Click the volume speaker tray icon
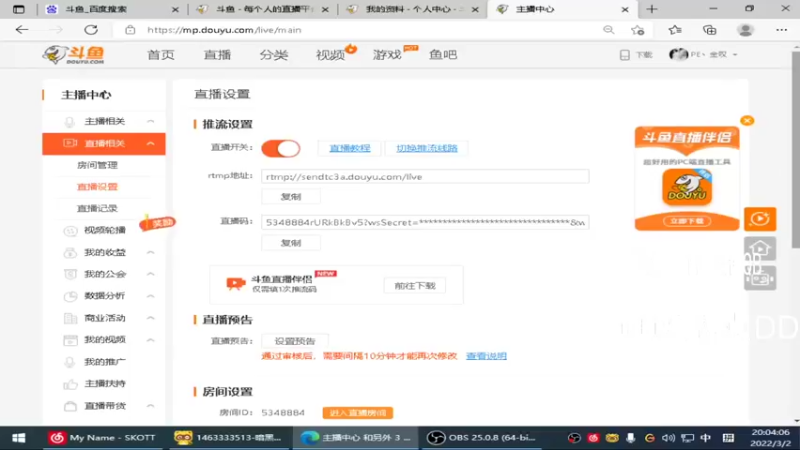The image size is (800, 450). 668,438
